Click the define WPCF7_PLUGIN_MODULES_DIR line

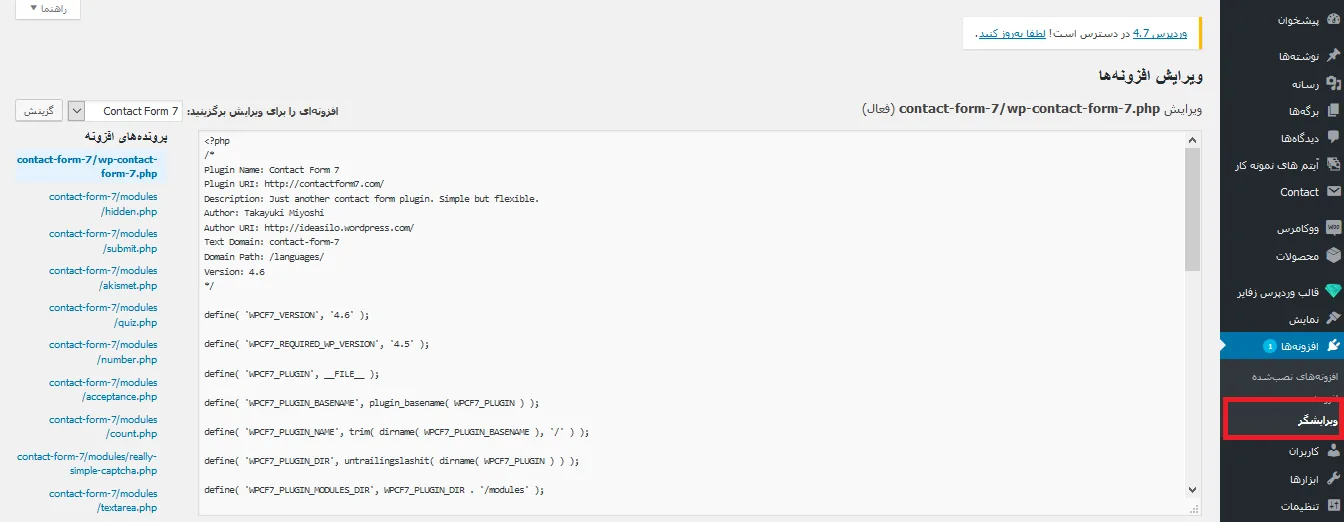pyautogui.click(x=374, y=490)
